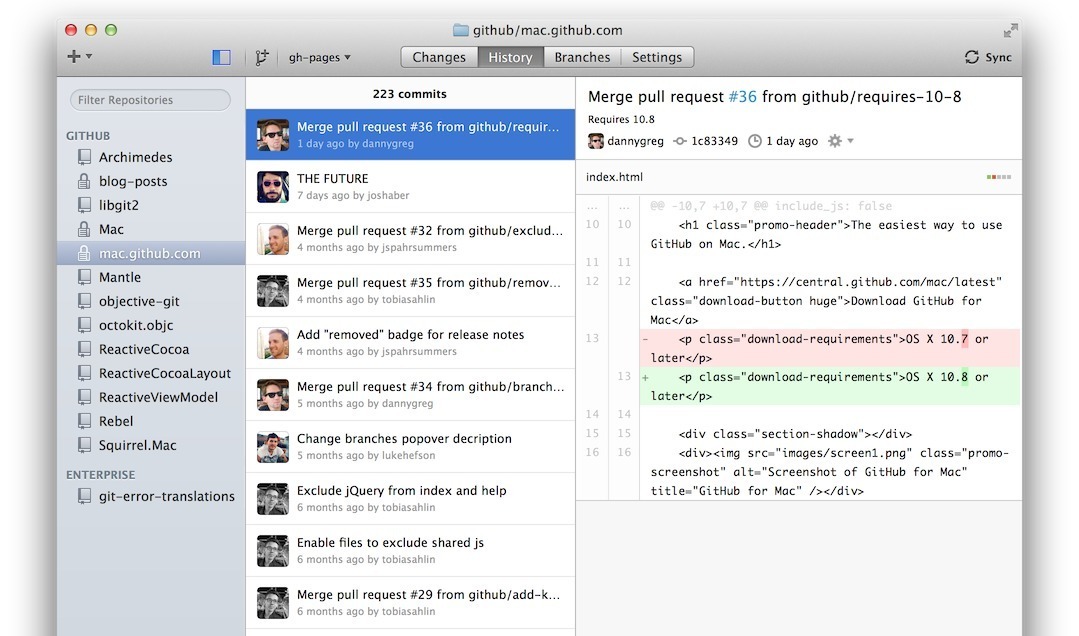Switch to the Settings tab
1079x636 pixels.
(x=657, y=57)
